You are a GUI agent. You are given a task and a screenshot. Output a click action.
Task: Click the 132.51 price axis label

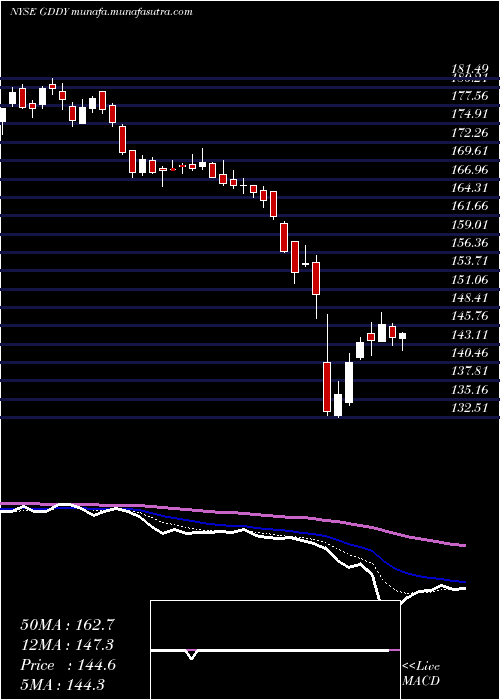[469, 409]
